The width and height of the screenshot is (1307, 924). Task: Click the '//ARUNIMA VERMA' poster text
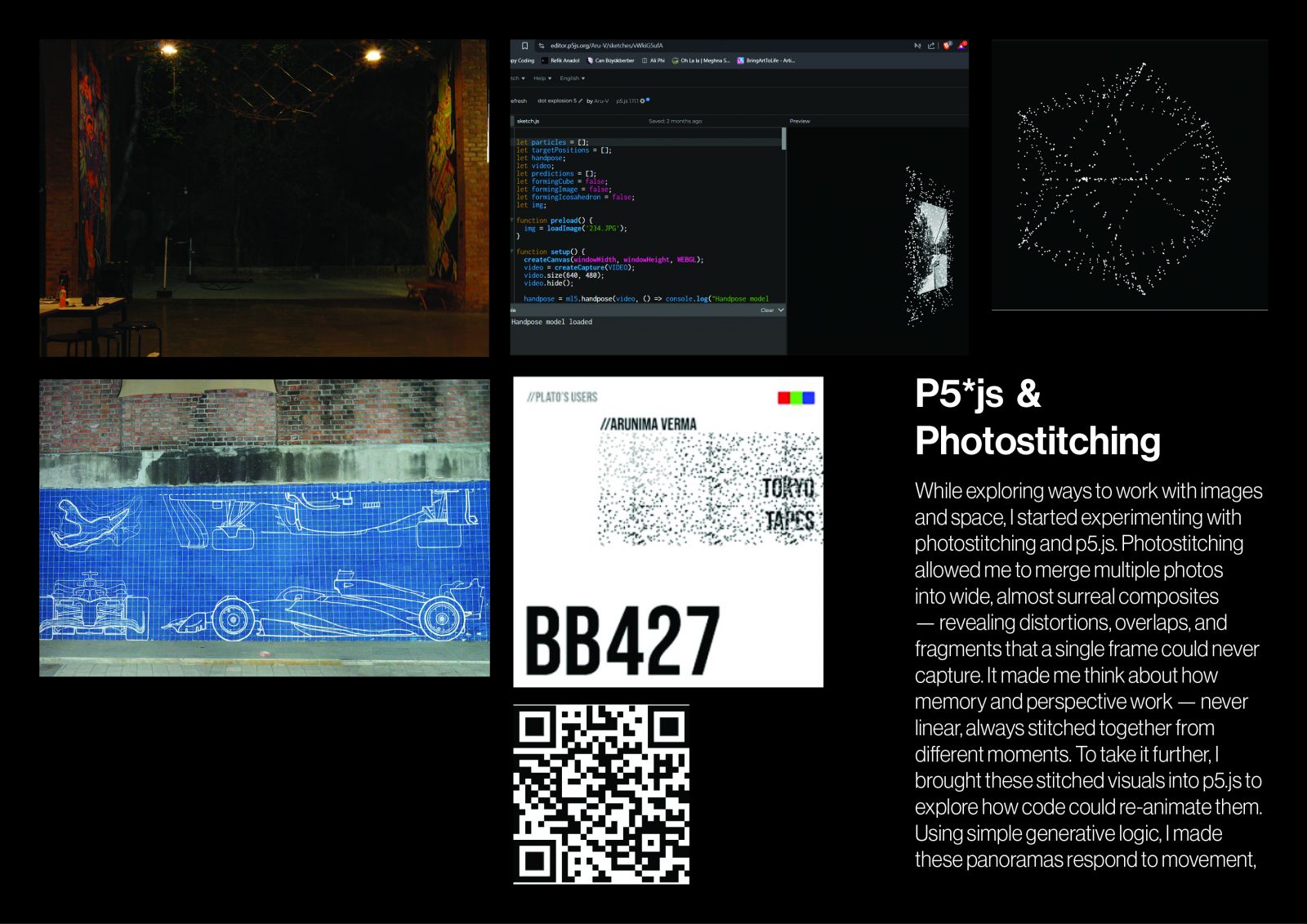(x=649, y=424)
